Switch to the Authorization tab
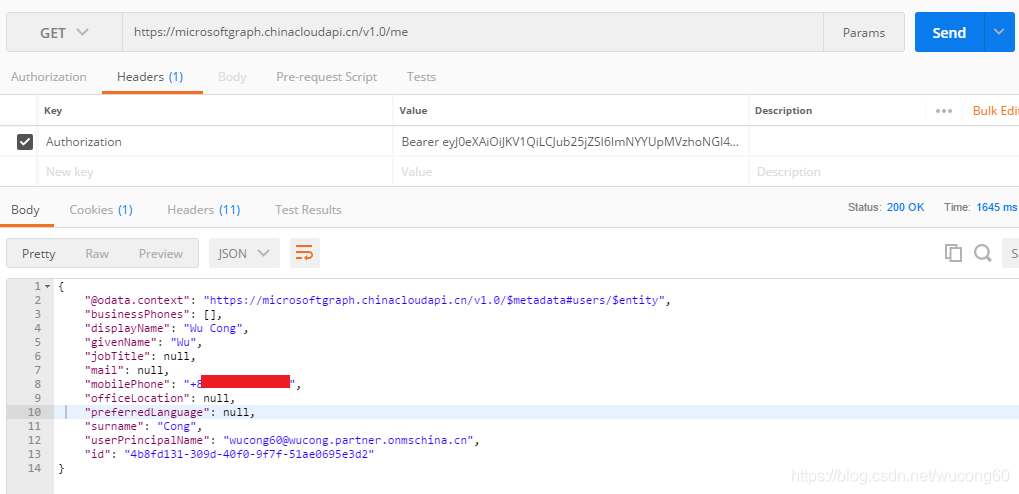The width and height of the screenshot is (1019, 494). [49, 77]
